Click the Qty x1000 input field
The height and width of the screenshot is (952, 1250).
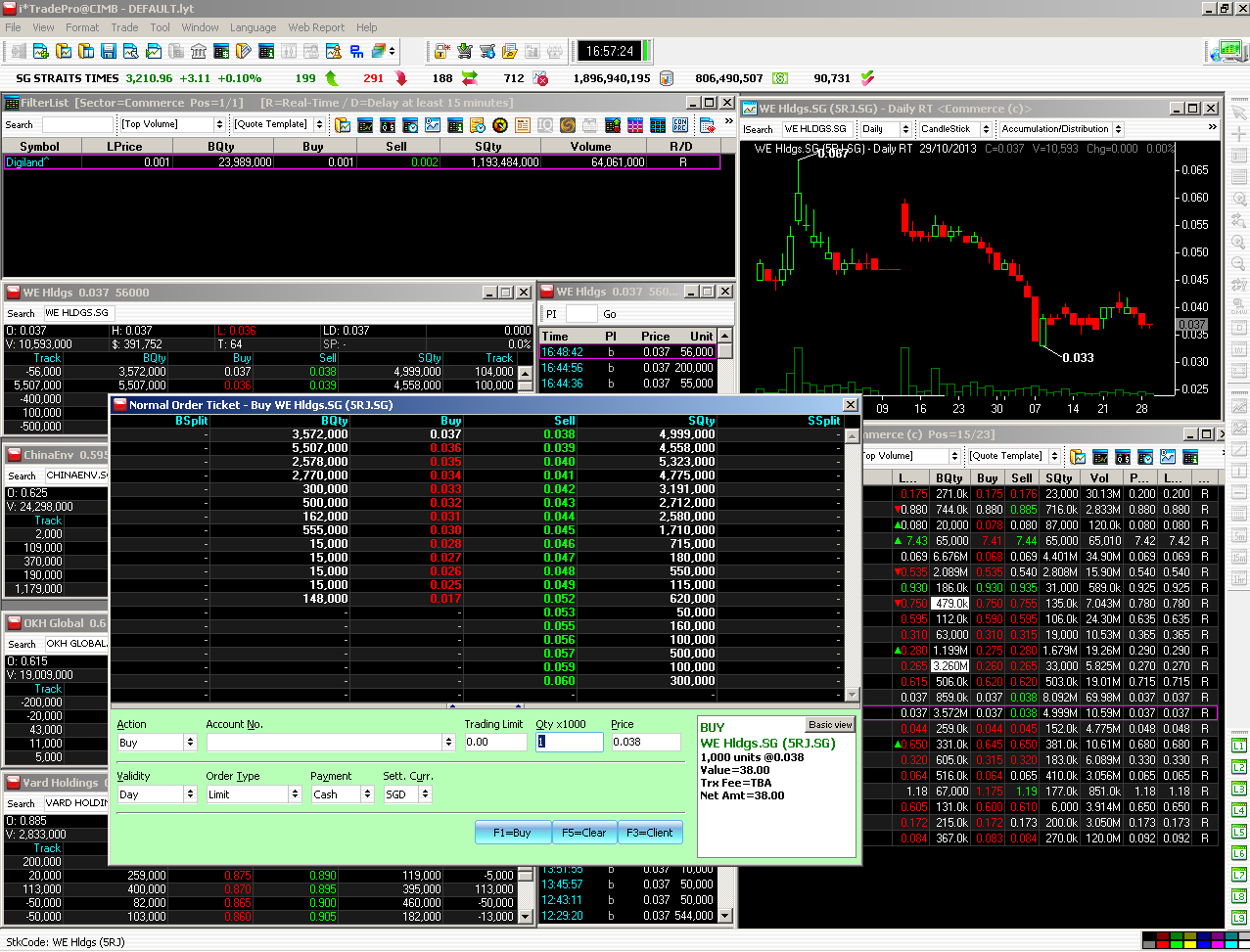point(569,743)
